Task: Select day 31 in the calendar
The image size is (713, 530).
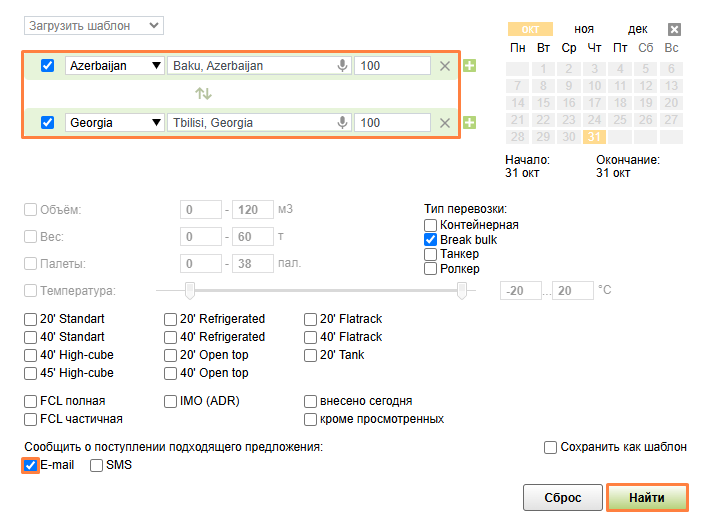Action: 595,137
